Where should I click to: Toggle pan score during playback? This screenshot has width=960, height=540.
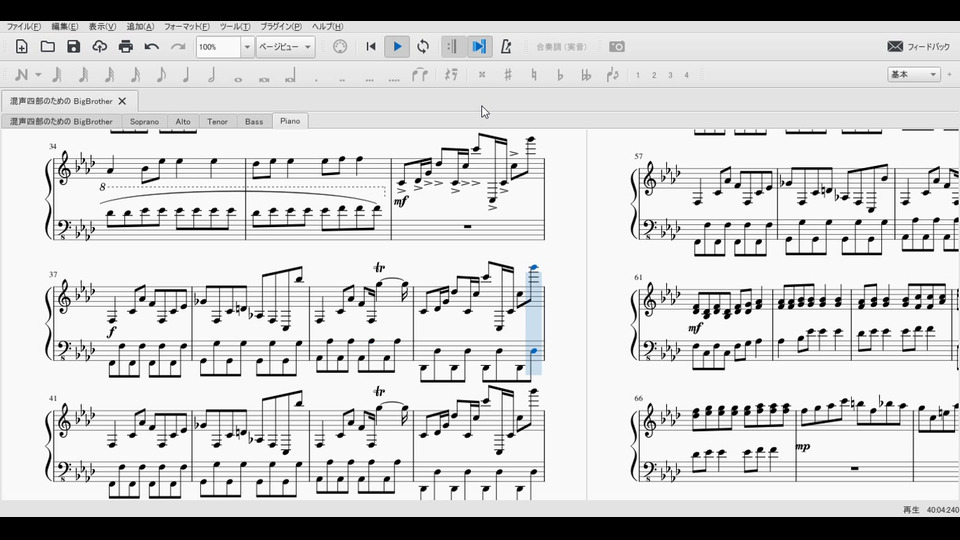coord(479,47)
